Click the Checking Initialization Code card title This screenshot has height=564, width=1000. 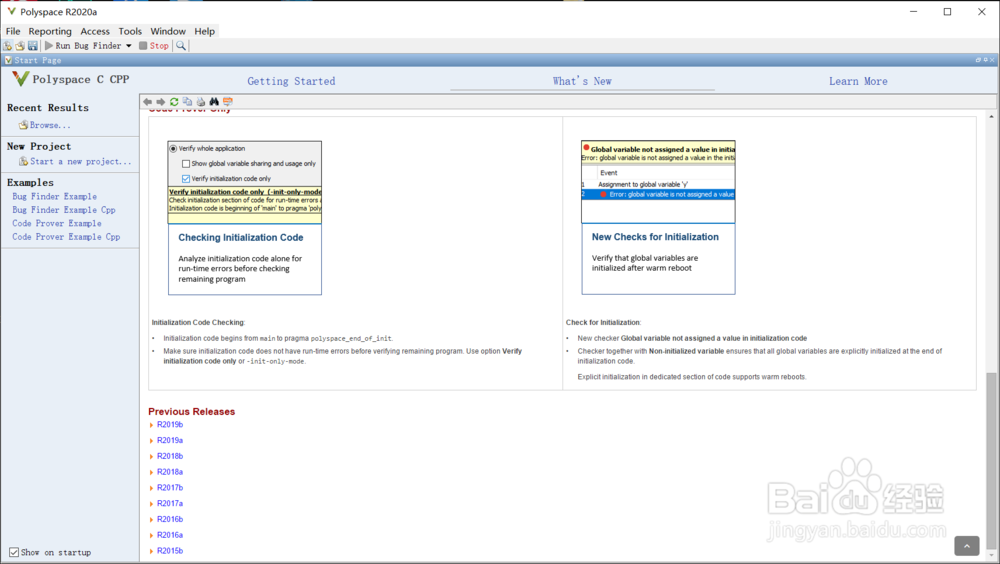[x=241, y=237]
